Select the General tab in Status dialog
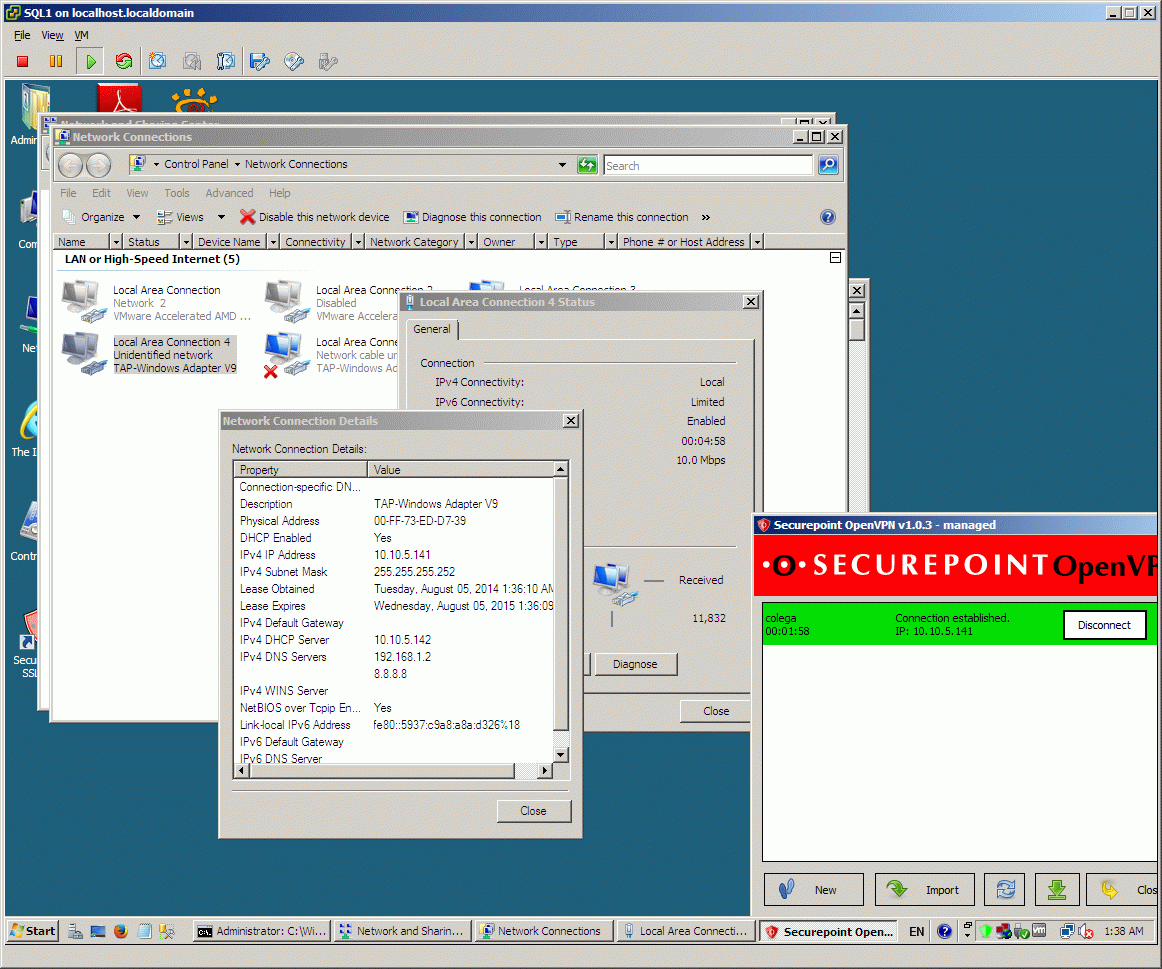Image resolution: width=1162 pixels, height=969 pixels. pos(431,329)
